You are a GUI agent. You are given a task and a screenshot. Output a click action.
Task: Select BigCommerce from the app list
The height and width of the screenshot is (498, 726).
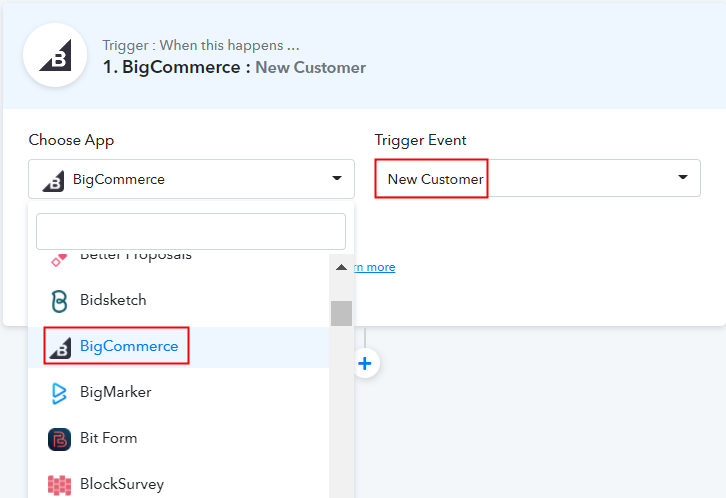click(x=179, y=346)
